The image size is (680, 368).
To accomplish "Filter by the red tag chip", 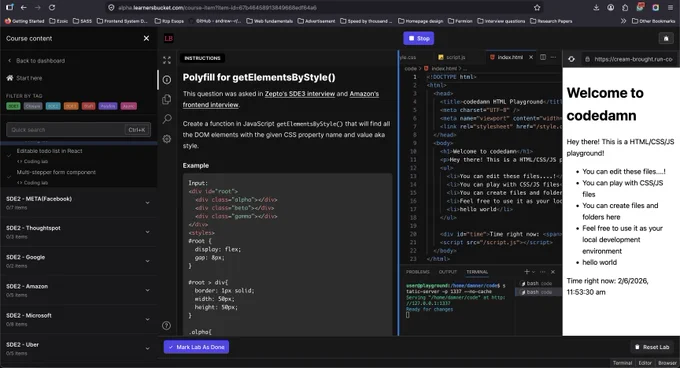I will click(88, 106).
